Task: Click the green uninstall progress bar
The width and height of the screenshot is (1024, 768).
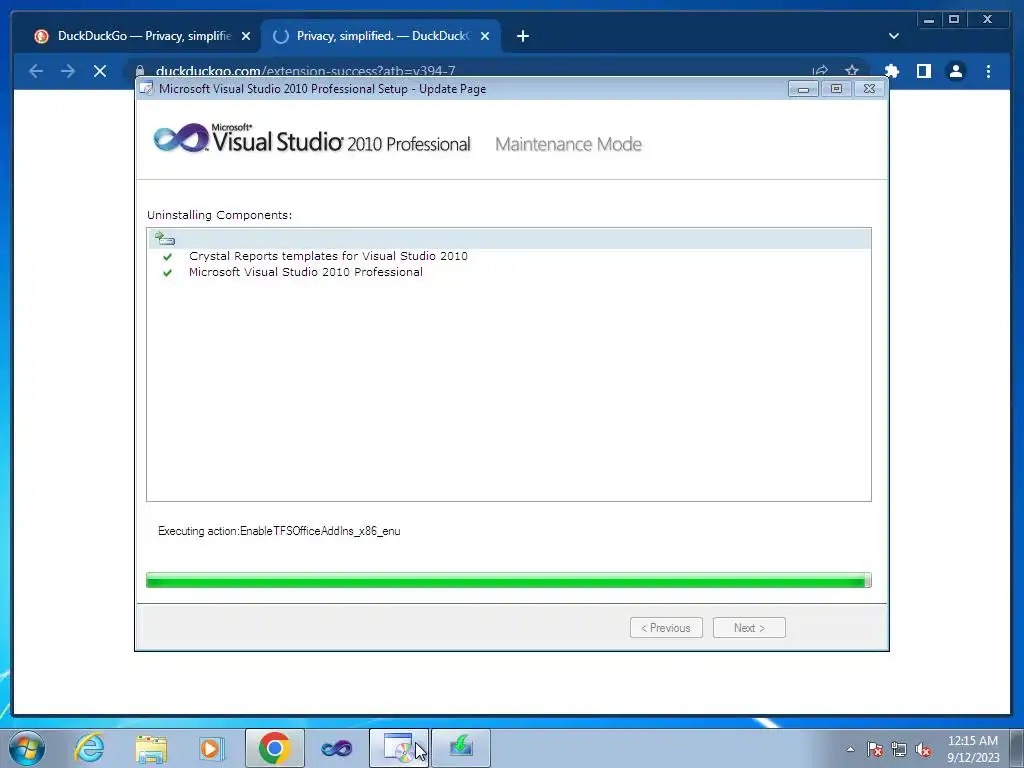Action: click(509, 580)
